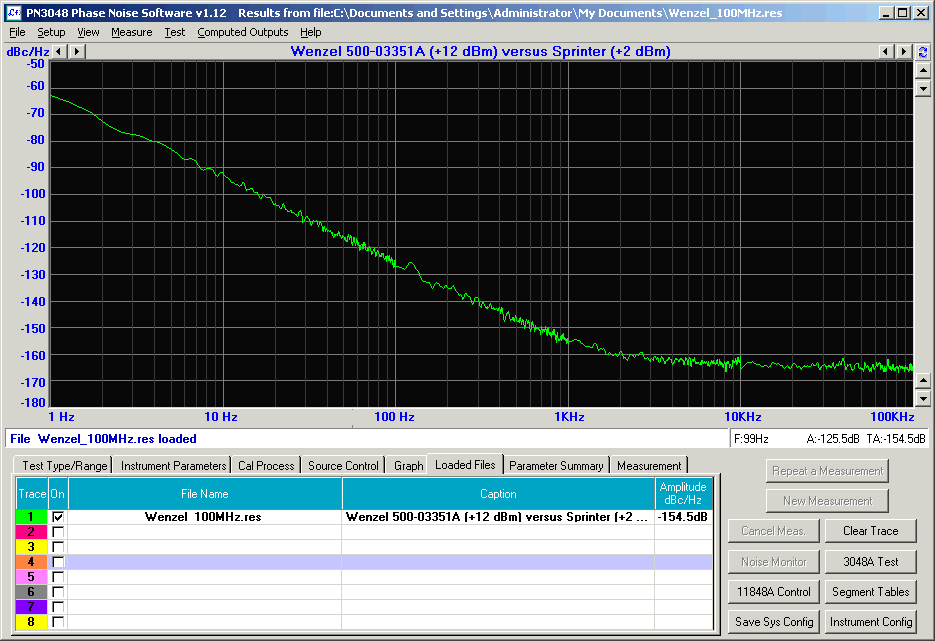Switch to Cal Process tab

tap(266, 466)
